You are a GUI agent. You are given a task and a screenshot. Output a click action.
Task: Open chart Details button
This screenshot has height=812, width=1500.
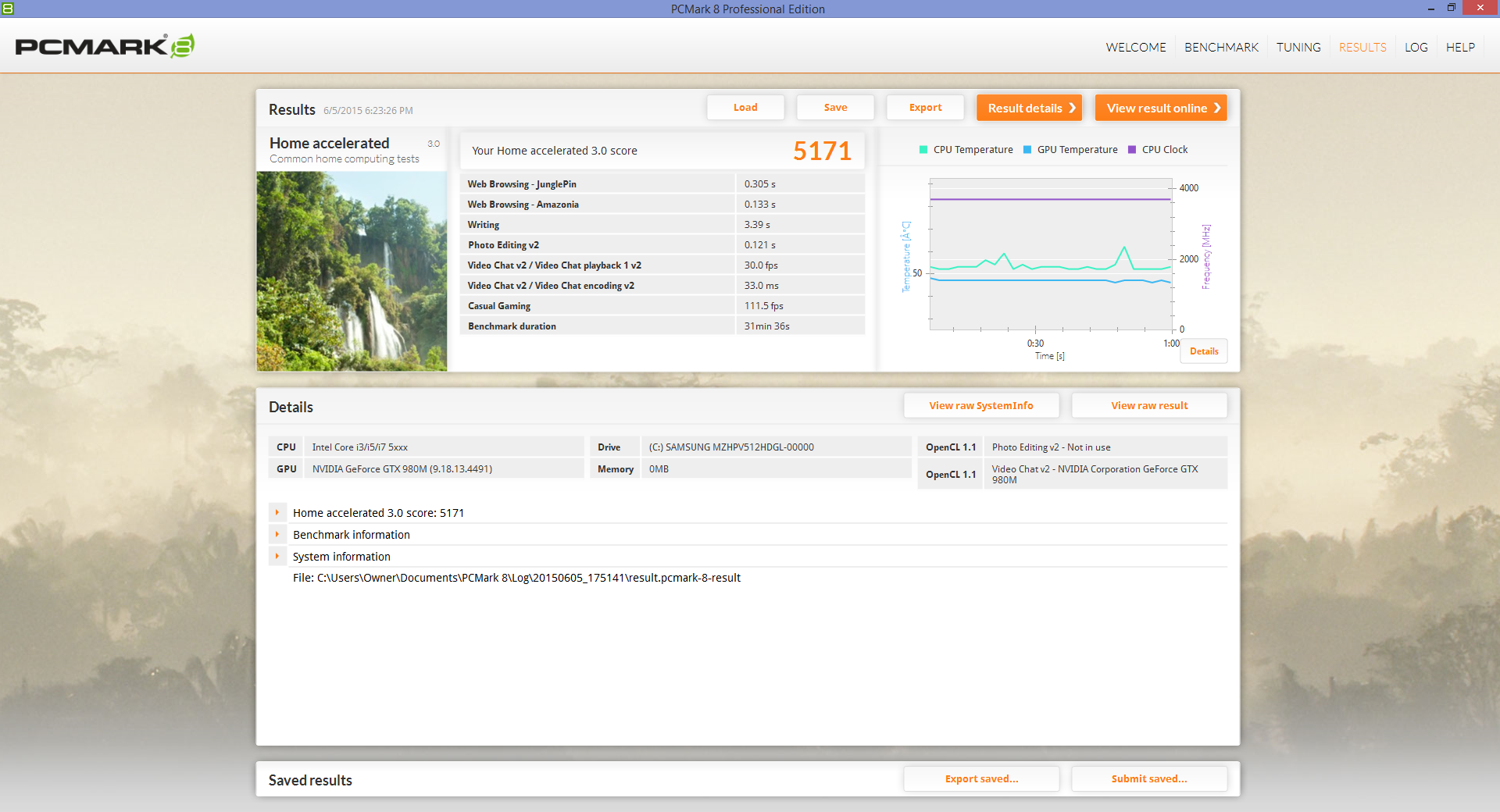point(1204,351)
